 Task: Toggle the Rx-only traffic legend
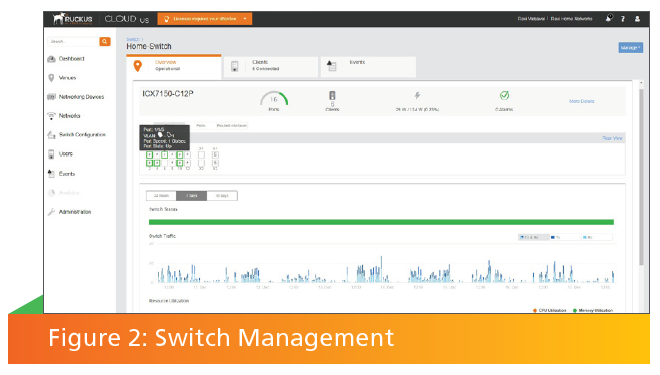[x=596, y=237]
